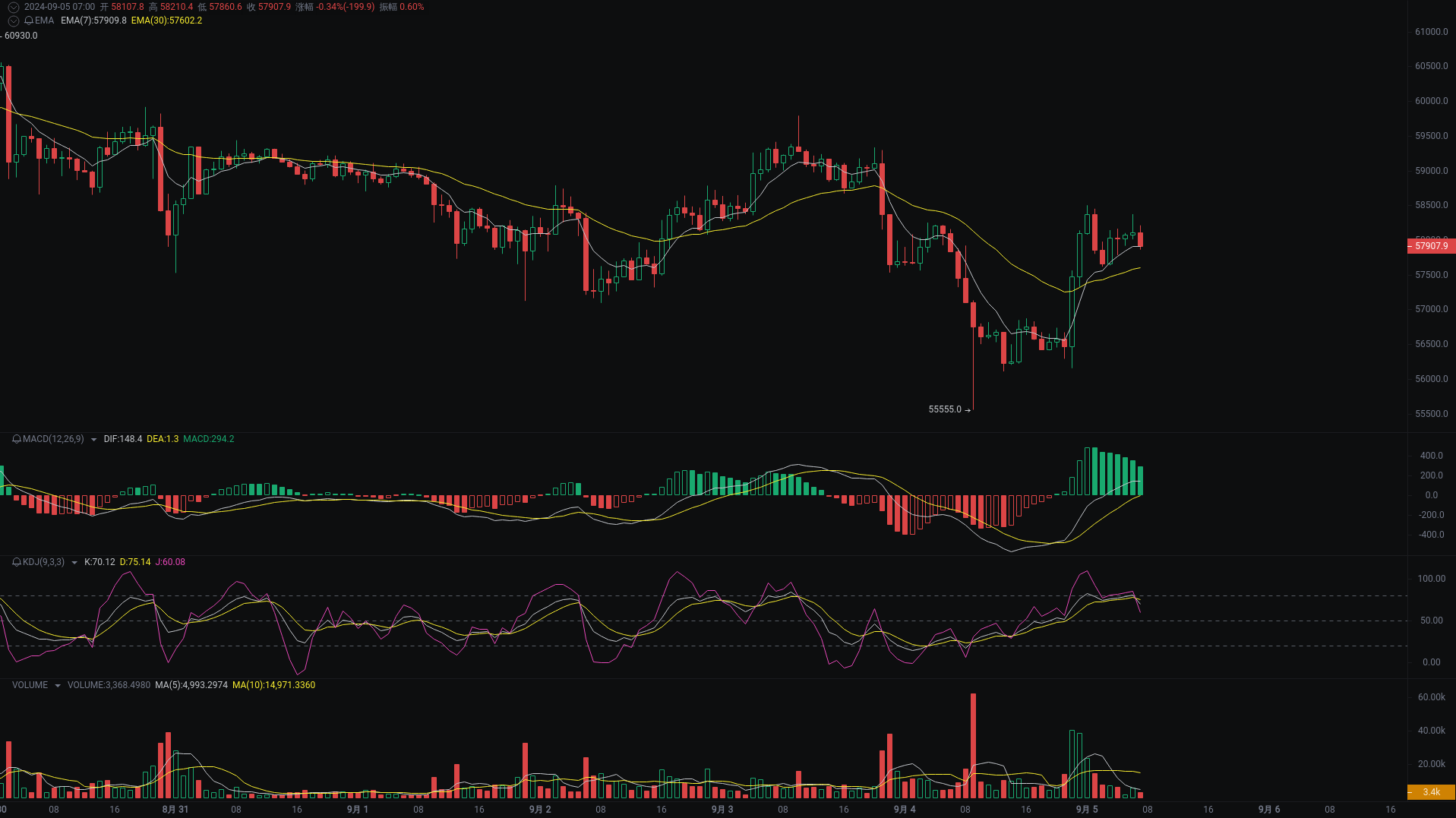
Task: Click the 100.00 KDJ axis label
Action: (1432, 579)
